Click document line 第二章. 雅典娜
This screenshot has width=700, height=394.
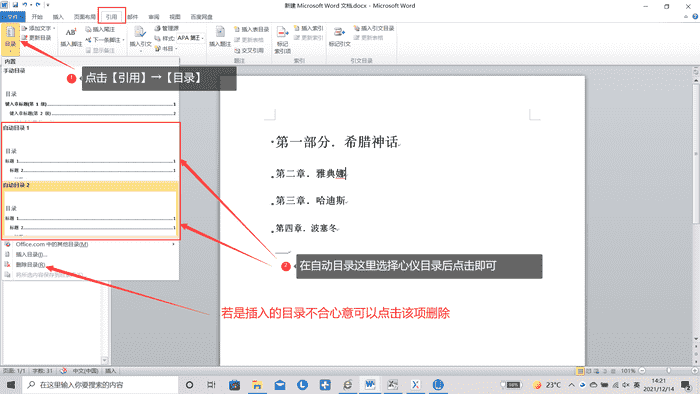[310, 174]
